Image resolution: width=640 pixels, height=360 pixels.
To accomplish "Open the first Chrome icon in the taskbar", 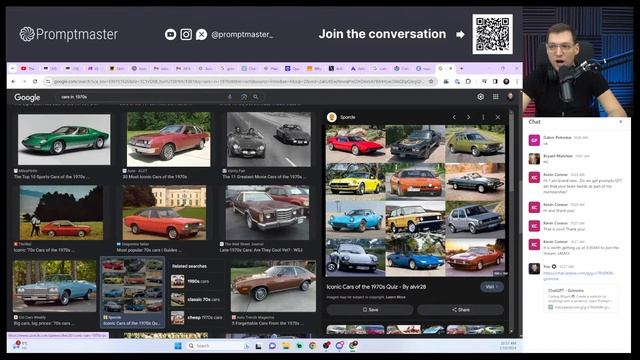I will click(313, 346).
